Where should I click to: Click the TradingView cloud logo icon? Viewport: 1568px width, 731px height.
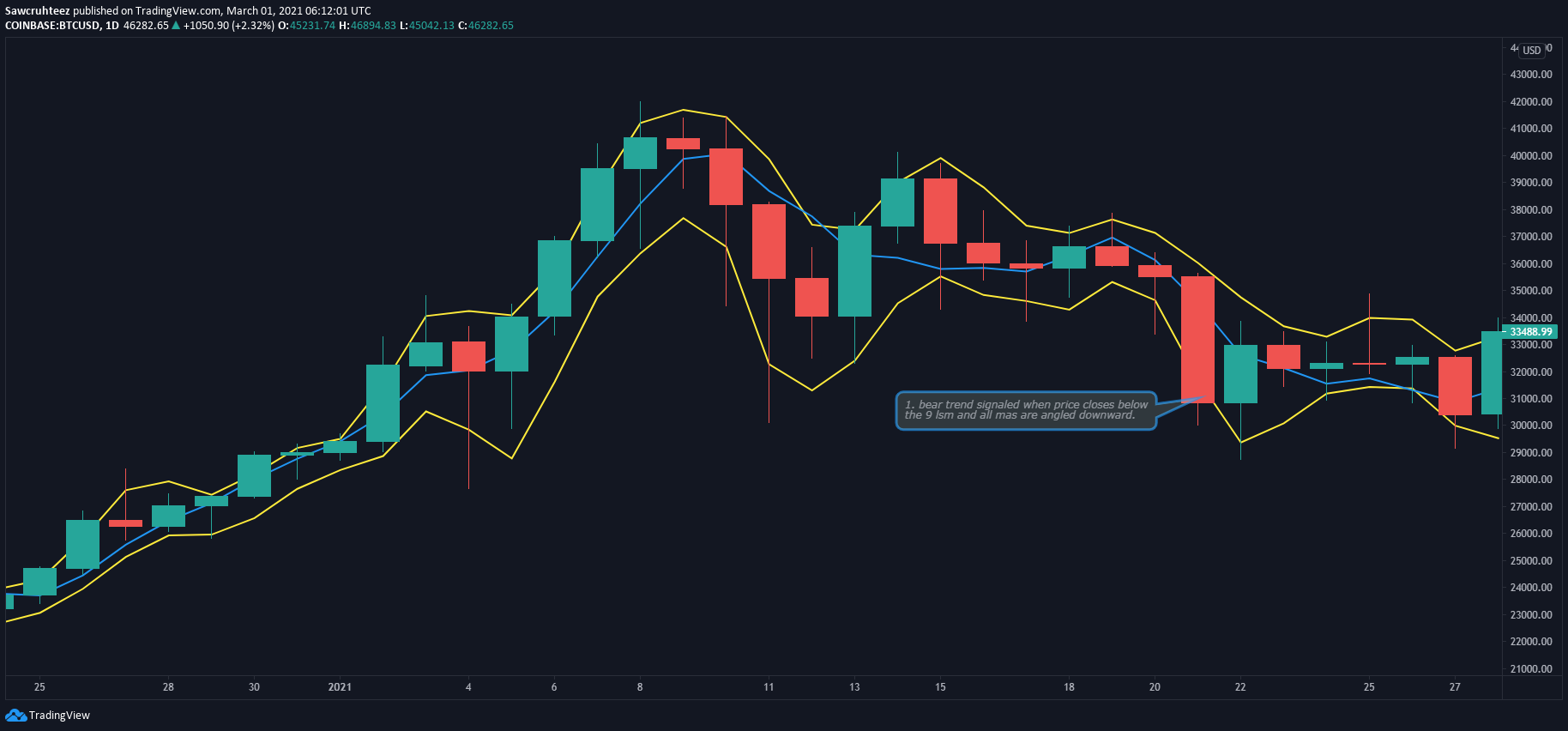[x=15, y=716]
